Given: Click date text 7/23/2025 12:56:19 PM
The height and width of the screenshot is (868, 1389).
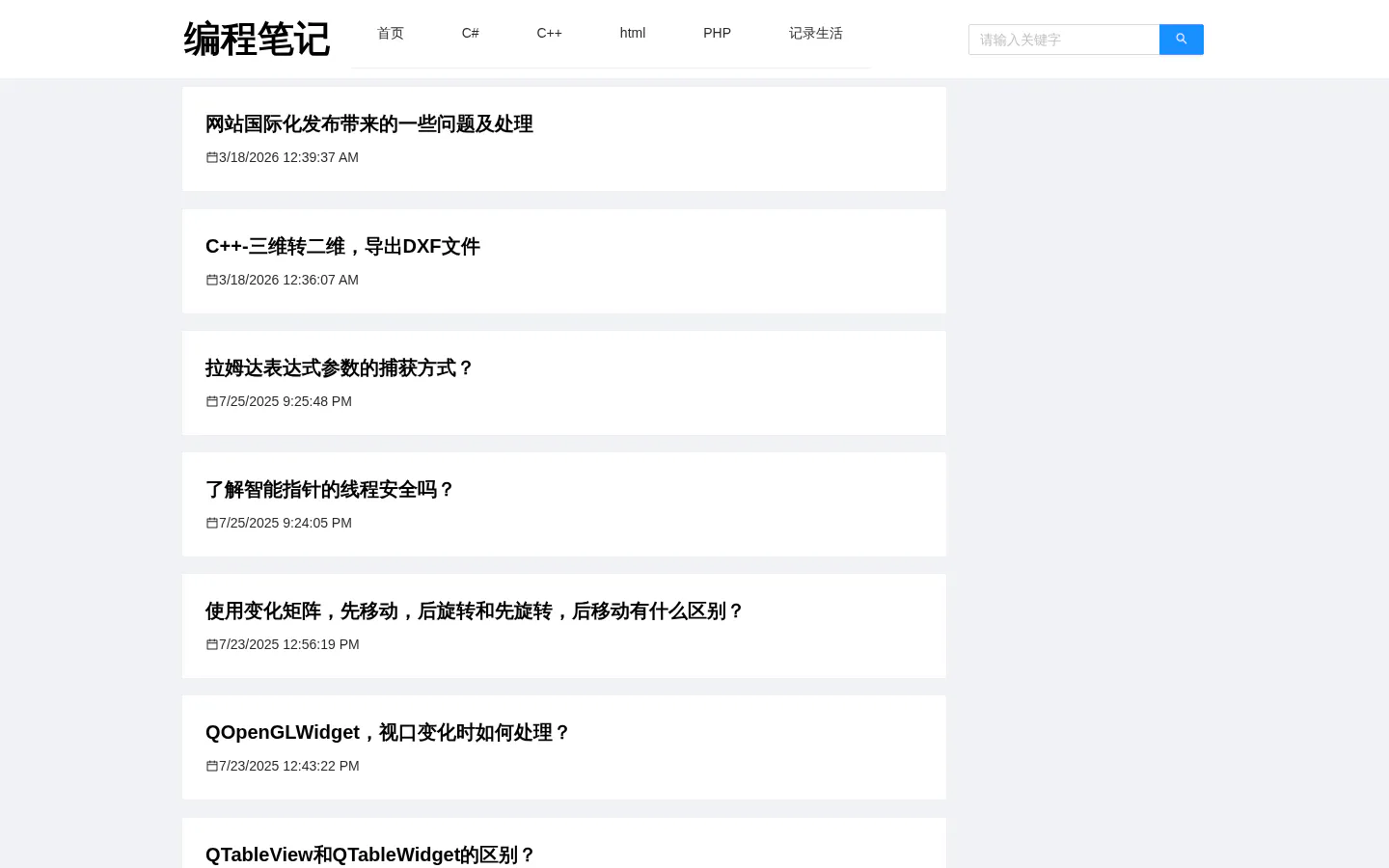Looking at the screenshot, I should point(289,644).
